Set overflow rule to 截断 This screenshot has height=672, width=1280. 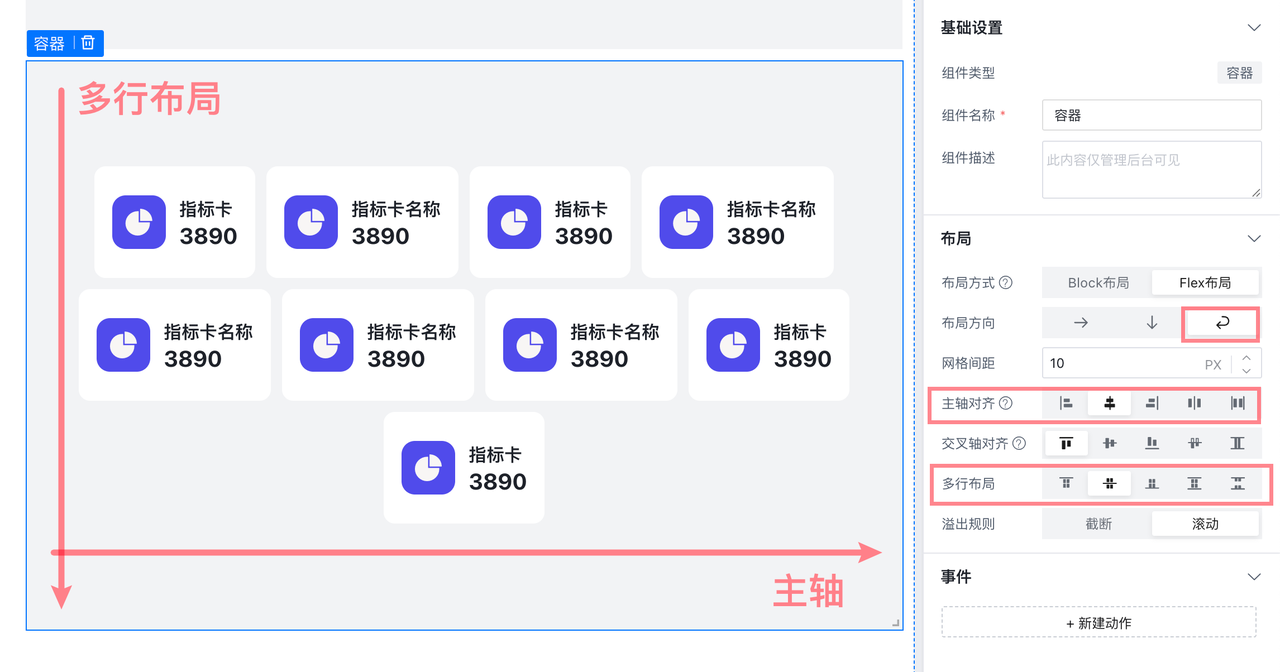click(1097, 524)
